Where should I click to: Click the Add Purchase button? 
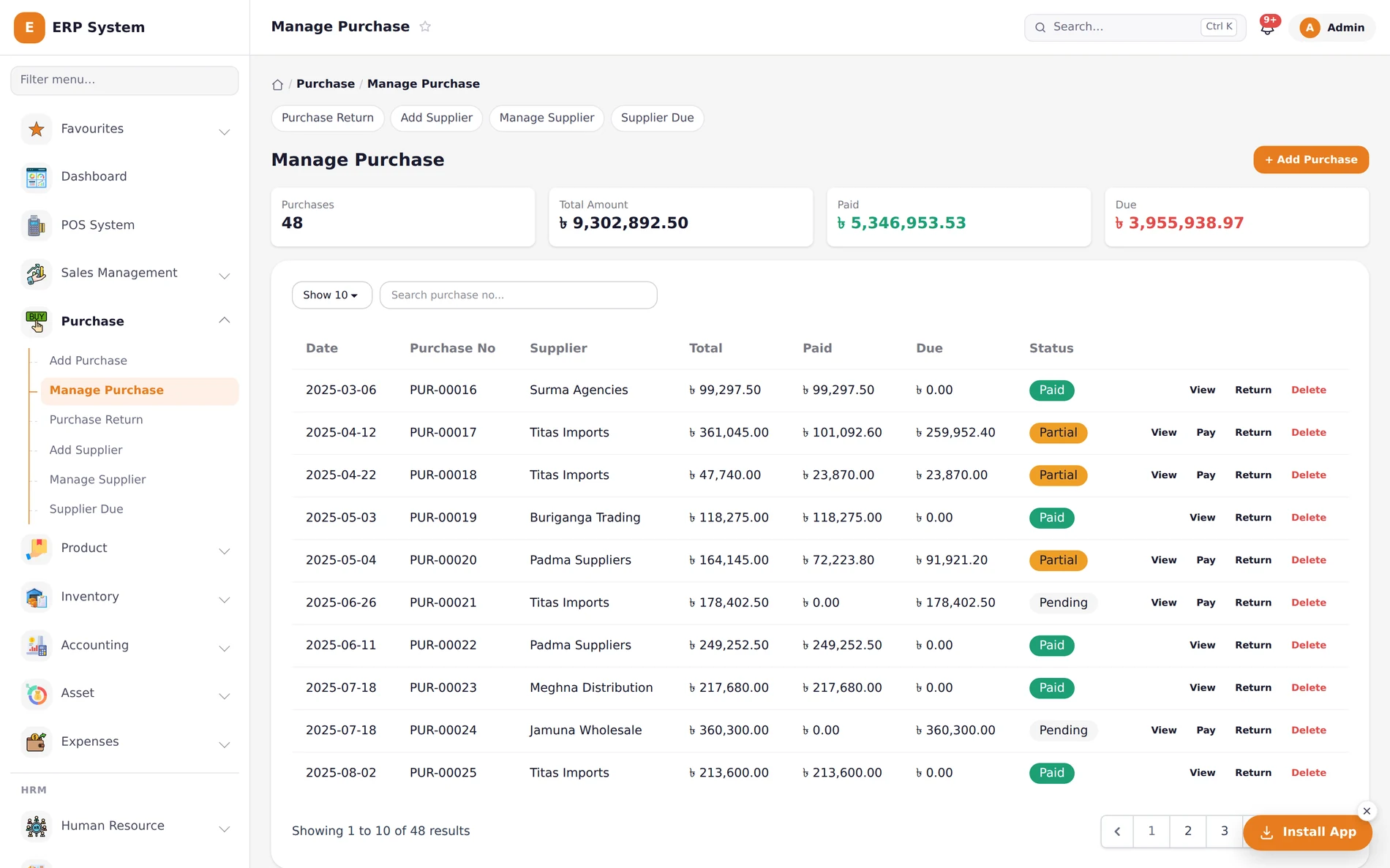click(x=1311, y=159)
